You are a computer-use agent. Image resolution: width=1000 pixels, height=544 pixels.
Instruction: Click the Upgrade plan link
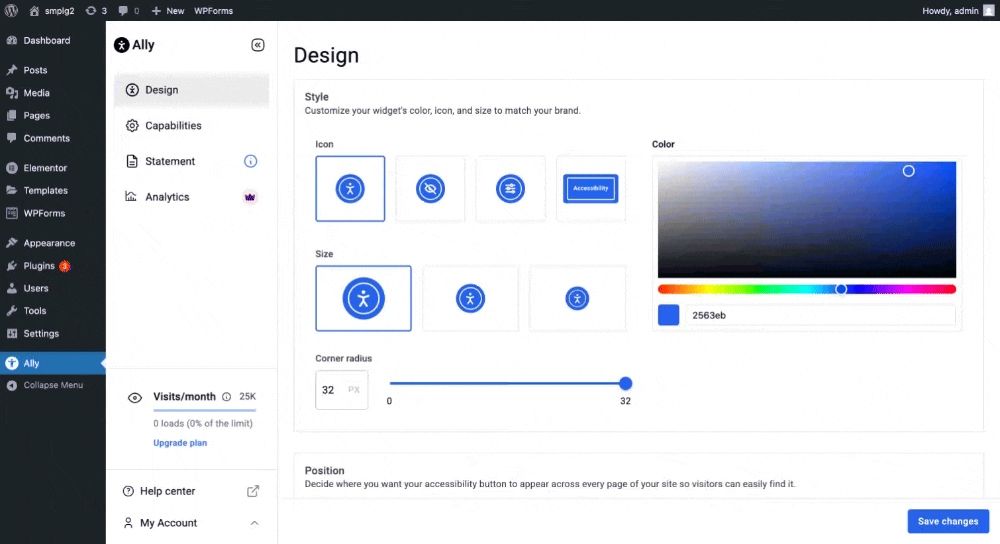180,442
